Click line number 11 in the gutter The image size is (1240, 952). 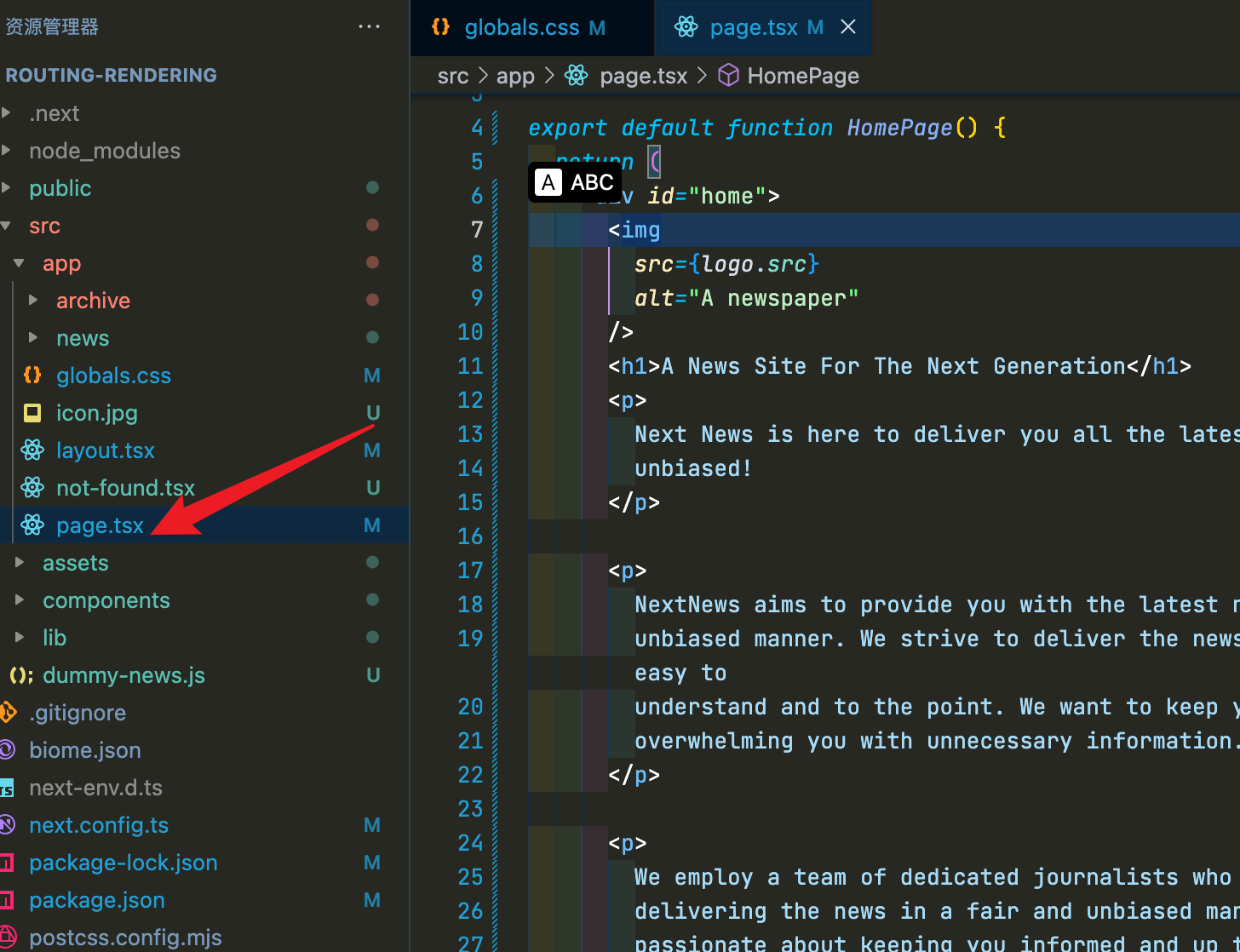(470, 366)
